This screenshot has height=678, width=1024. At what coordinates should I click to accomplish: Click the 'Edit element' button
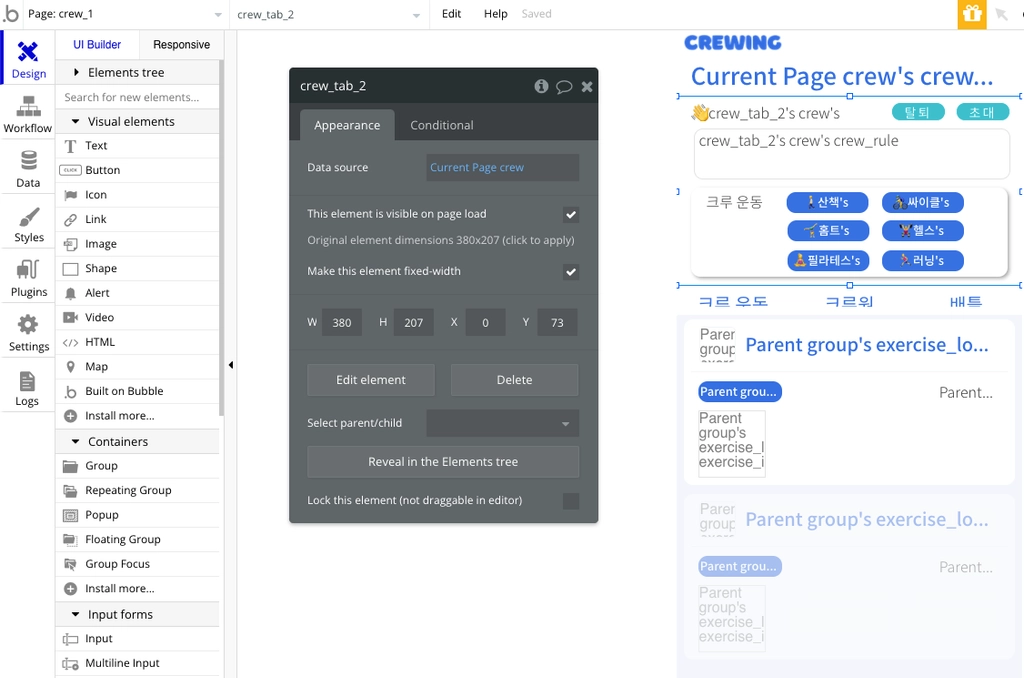371,380
